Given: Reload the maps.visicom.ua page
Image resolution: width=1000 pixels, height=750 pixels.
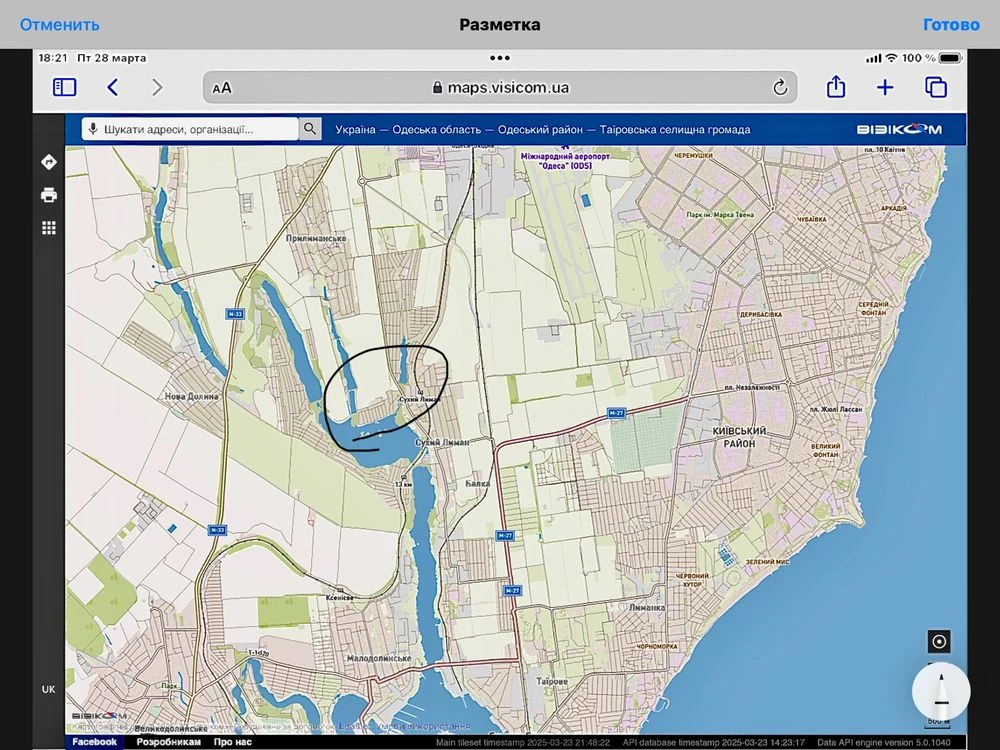Looking at the screenshot, I should click(779, 87).
